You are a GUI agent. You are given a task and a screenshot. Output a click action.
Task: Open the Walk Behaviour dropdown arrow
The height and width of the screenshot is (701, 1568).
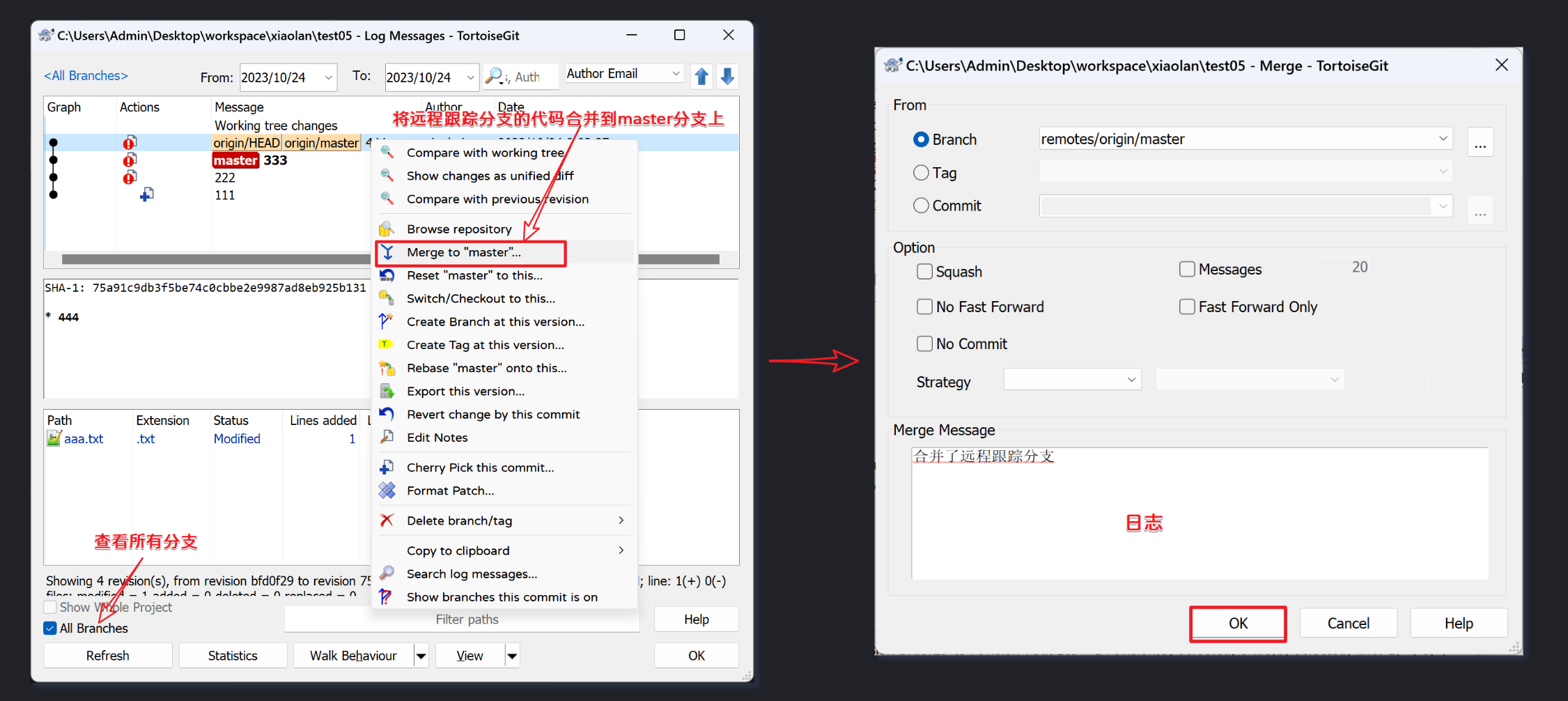click(x=421, y=656)
